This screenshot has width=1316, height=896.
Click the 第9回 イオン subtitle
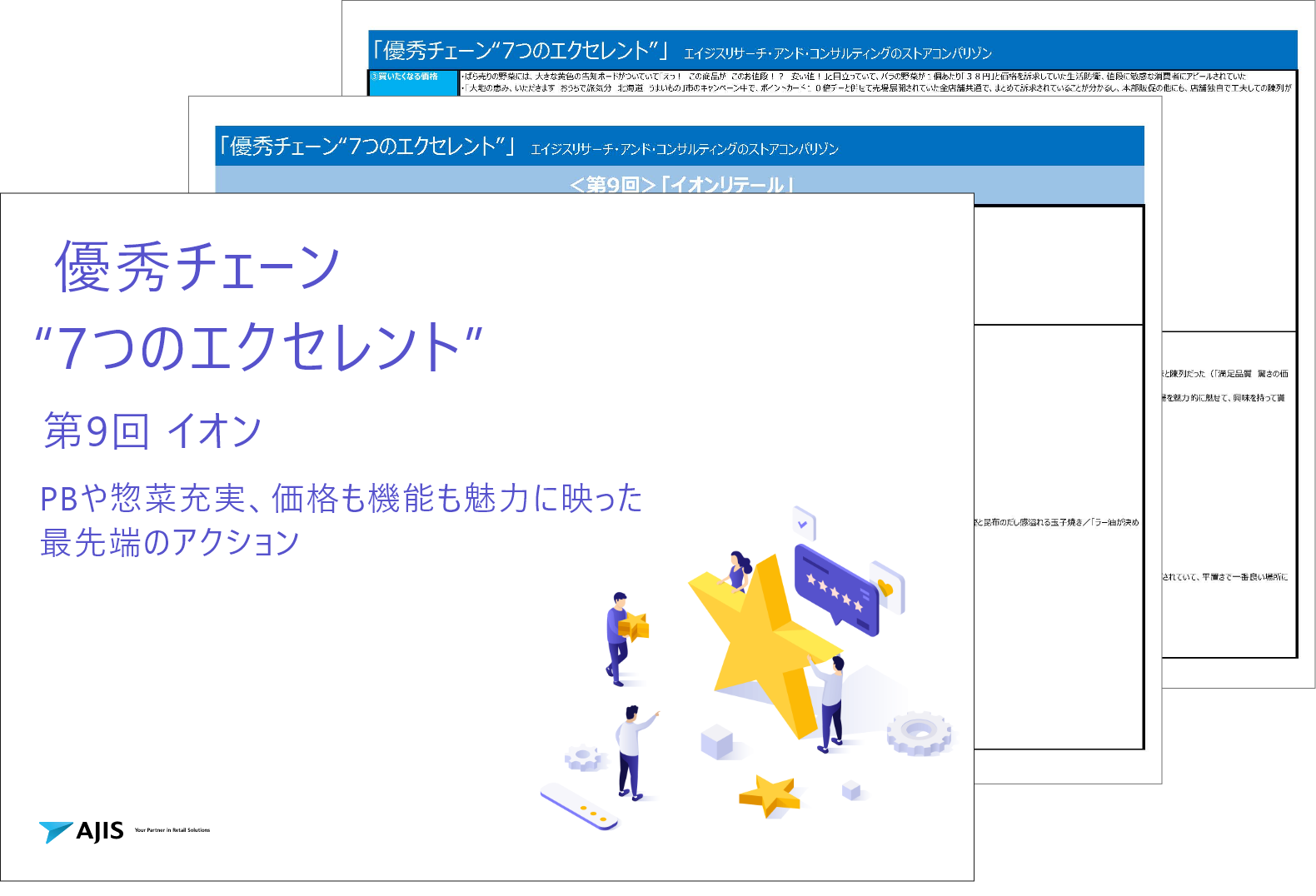(152, 431)
